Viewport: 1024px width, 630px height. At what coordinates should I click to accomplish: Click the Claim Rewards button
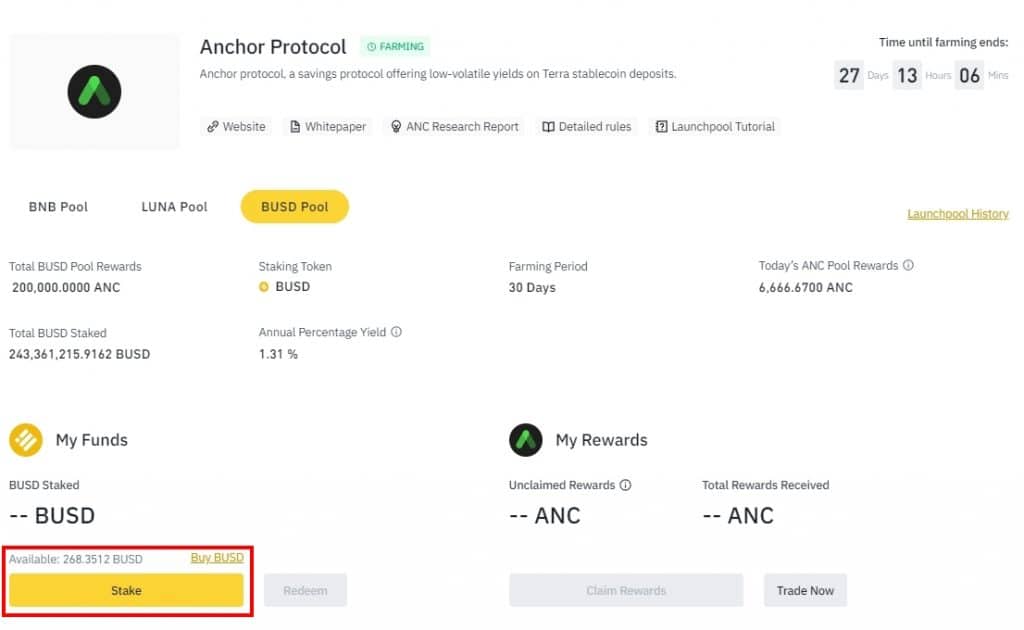(626, 590)
